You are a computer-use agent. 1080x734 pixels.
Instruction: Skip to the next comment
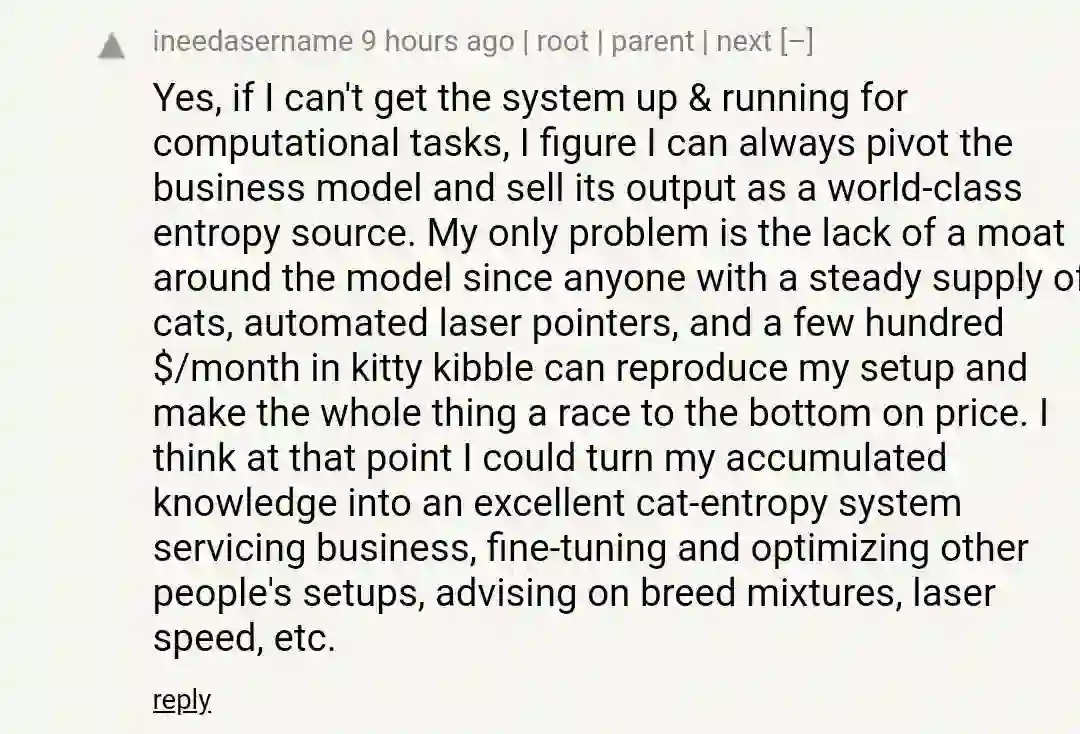click(743, 42)
